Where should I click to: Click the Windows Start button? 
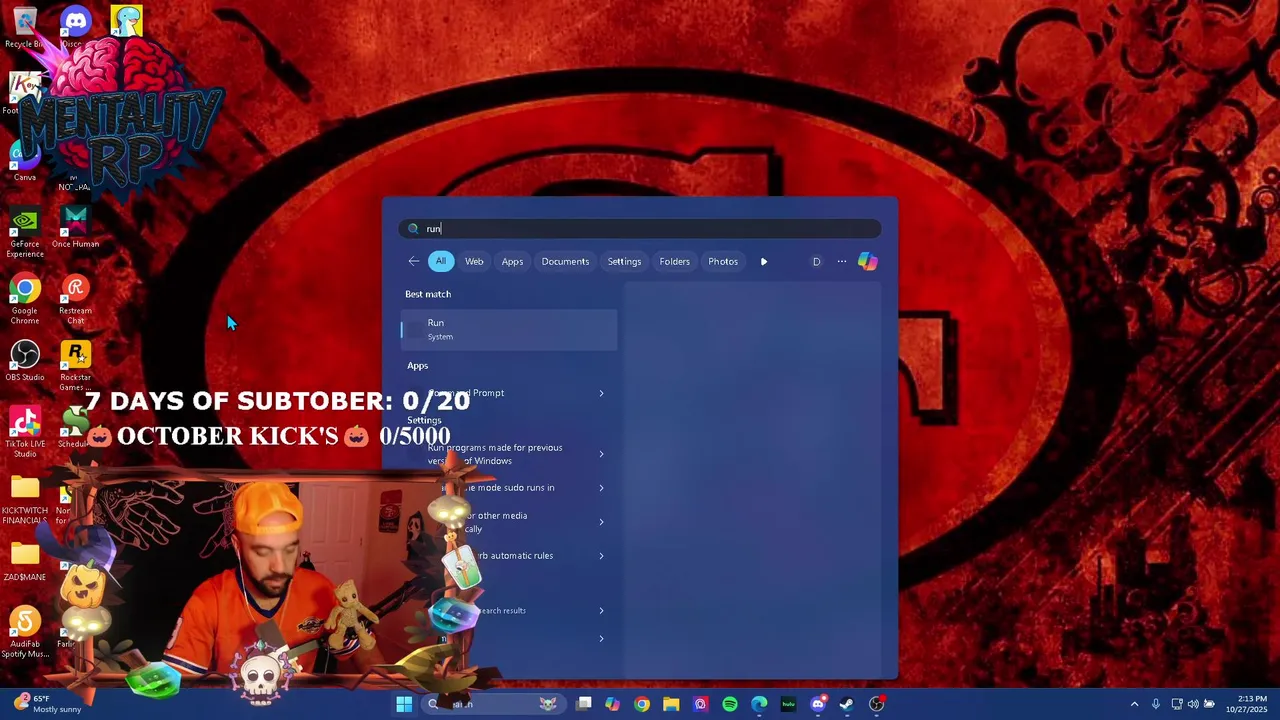pos(404,704)
